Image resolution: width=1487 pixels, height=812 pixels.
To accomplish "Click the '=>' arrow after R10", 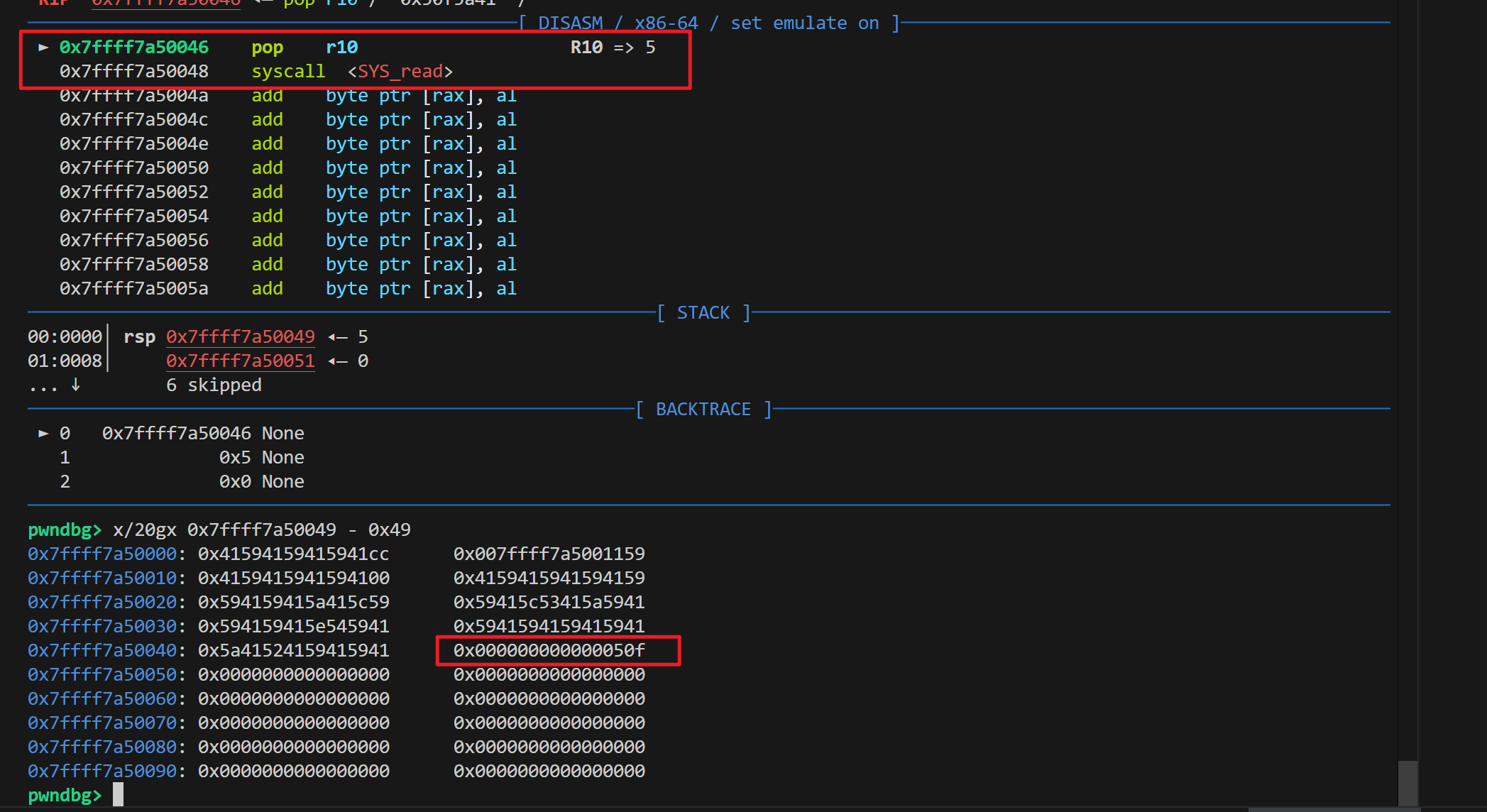I will [x=623, y=48].
